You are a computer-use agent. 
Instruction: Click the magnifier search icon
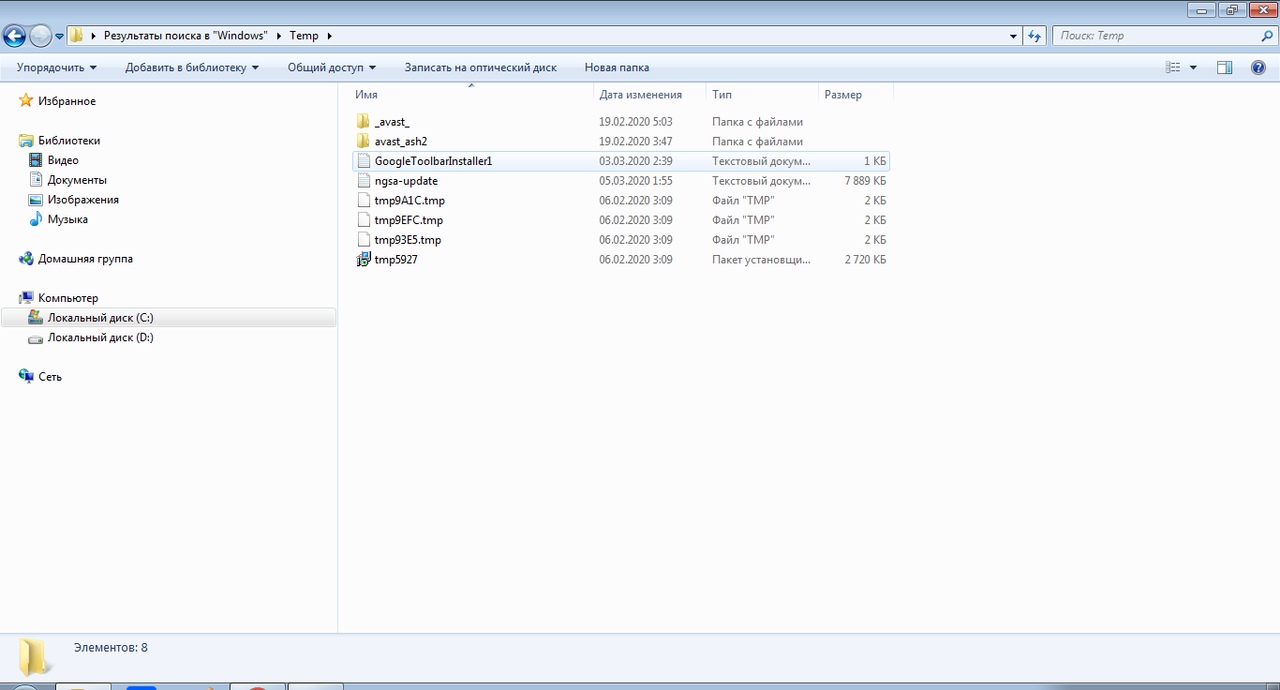click(x=1268, y=36)
